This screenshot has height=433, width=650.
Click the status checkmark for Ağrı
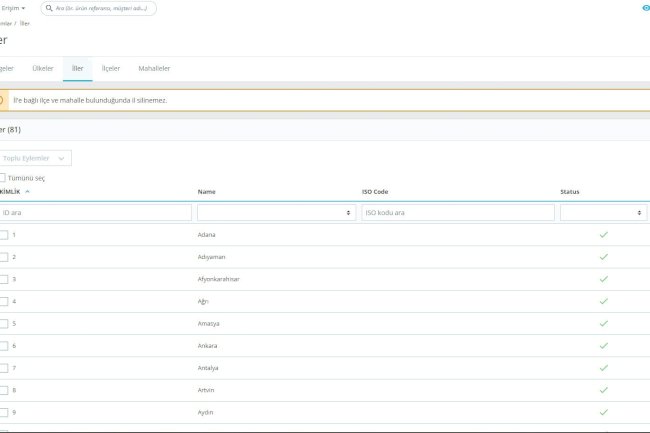pos(604,301)
